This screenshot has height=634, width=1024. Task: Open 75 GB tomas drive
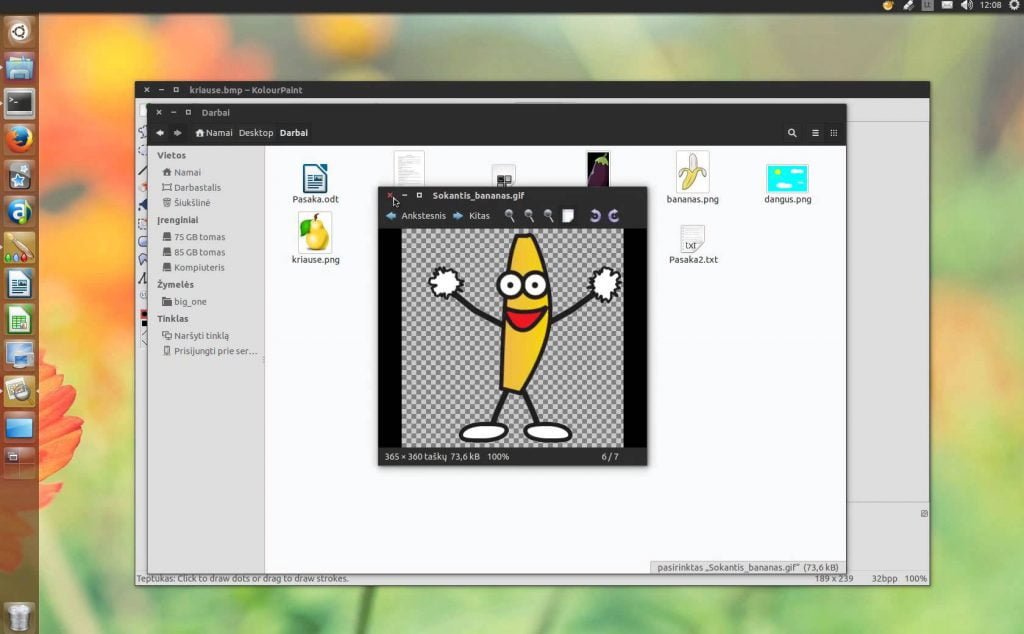tap(193, 236)
